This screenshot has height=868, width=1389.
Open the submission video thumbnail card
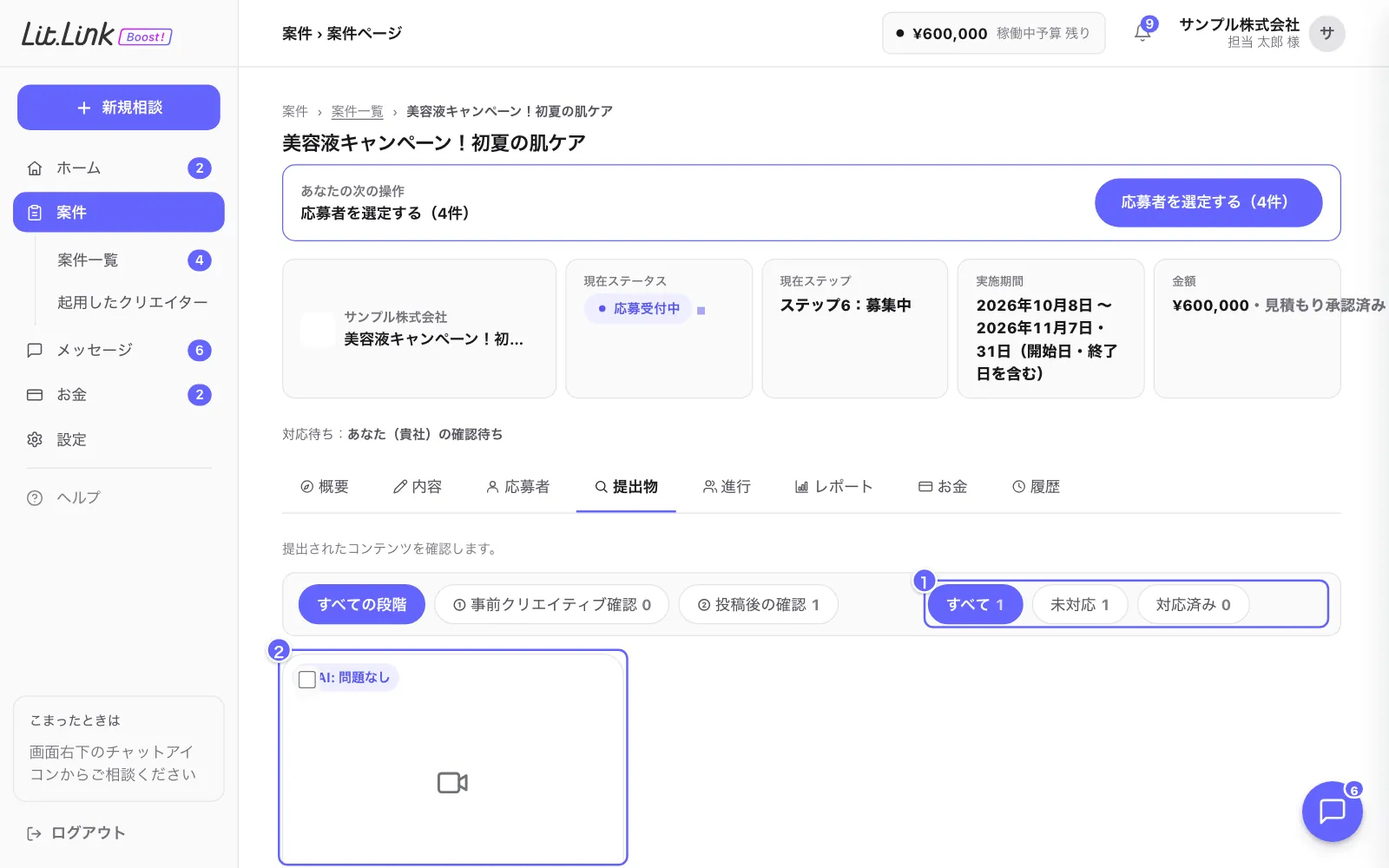(453, 758)
